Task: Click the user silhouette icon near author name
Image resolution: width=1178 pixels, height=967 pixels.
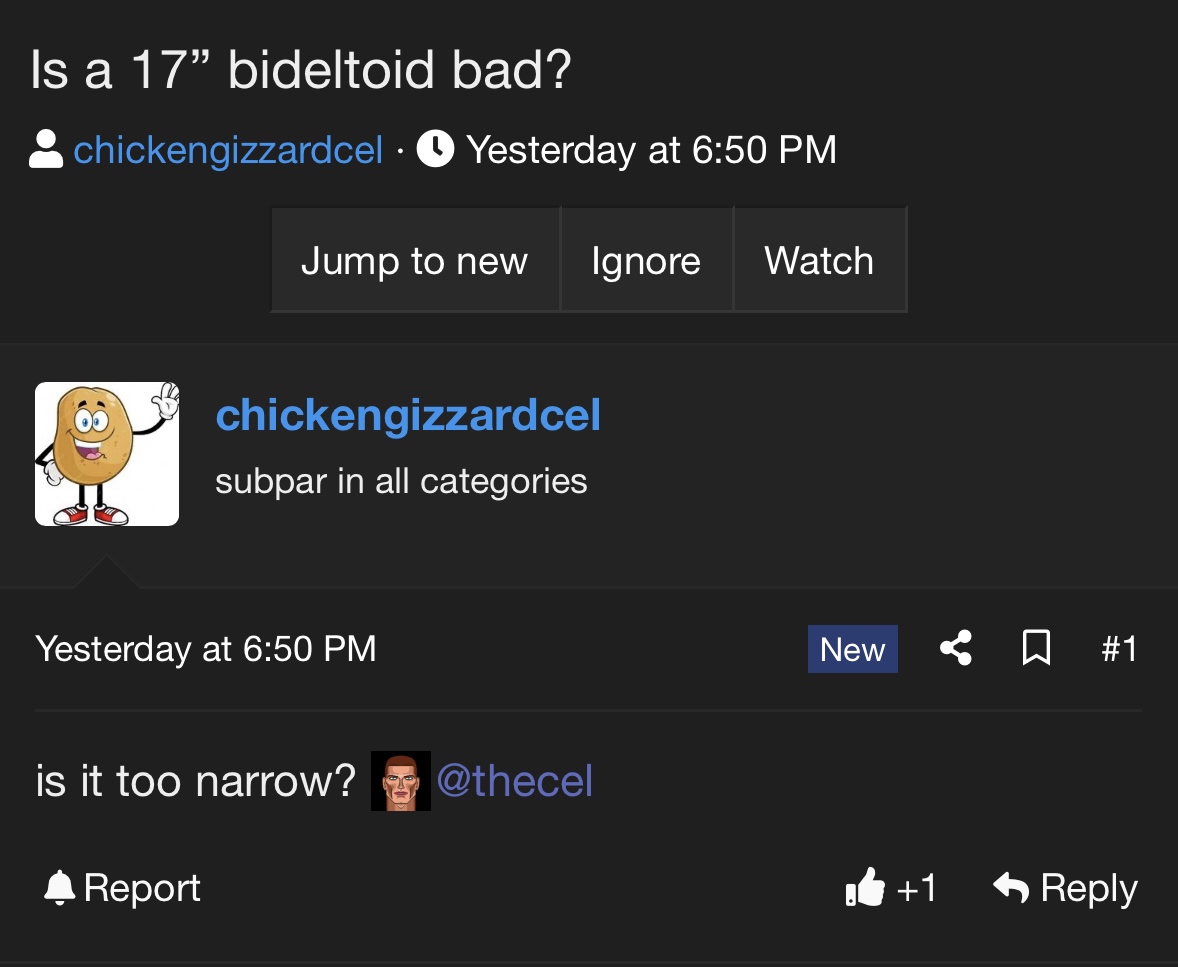Action: tap(46, 149)
